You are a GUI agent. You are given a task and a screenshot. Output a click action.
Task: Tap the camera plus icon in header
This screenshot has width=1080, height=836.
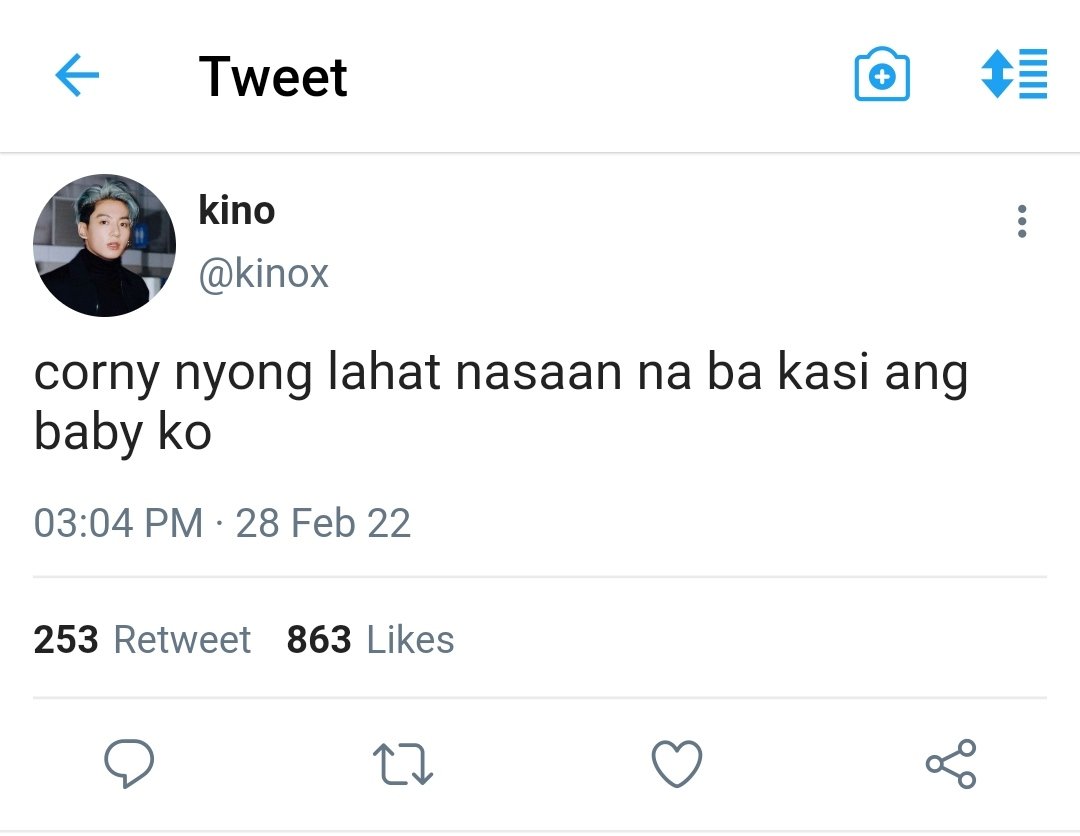pos(882,74)
